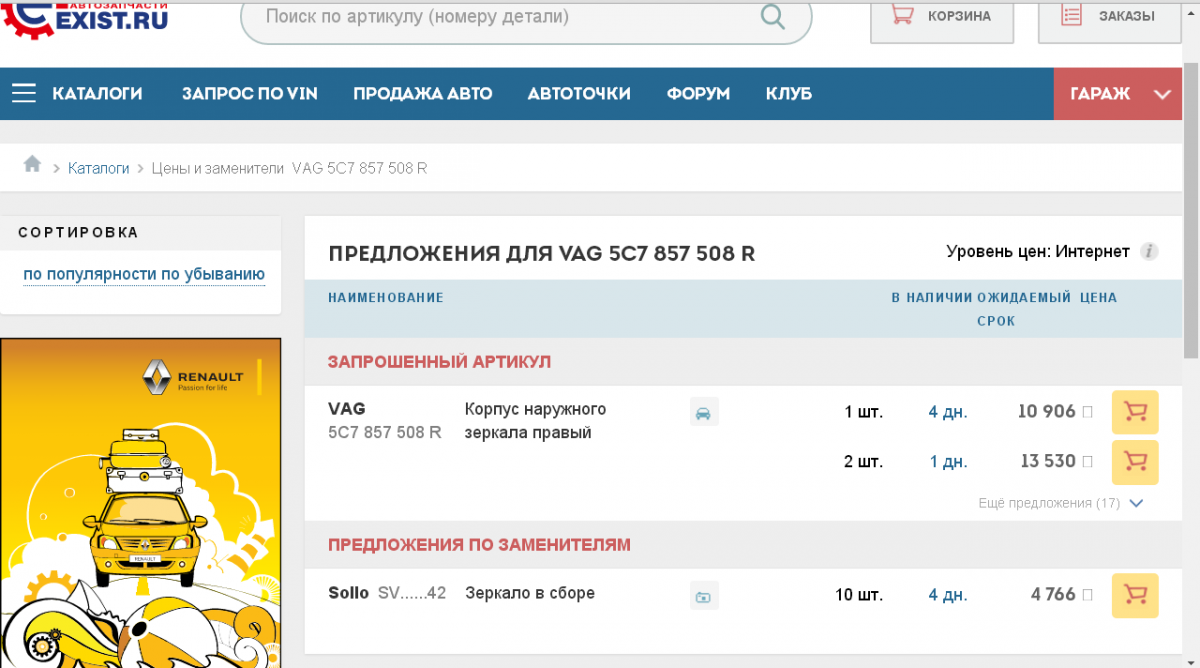
Task: Open Запрос по VIN menu item
Action: [x=250, y=93]
